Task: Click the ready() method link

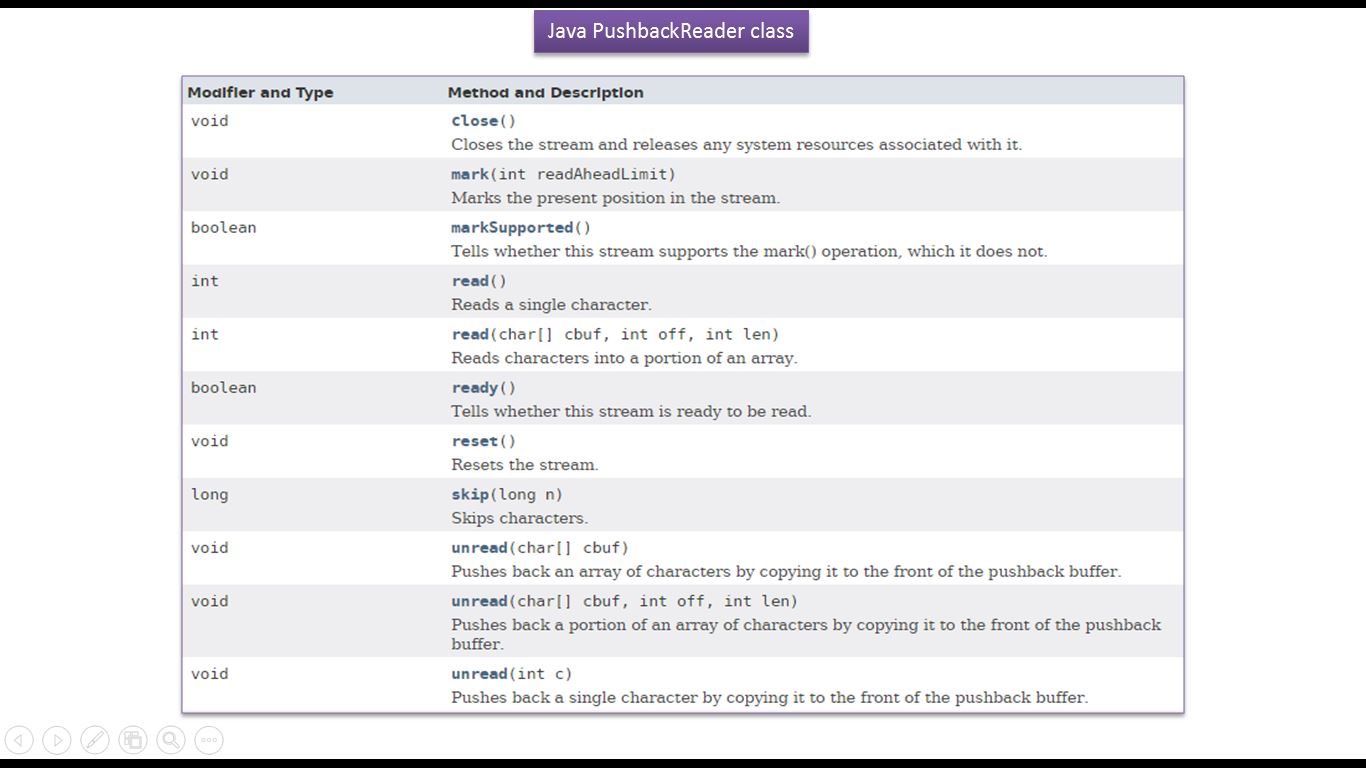Action: pyautogui.click(x=474, y=388)
